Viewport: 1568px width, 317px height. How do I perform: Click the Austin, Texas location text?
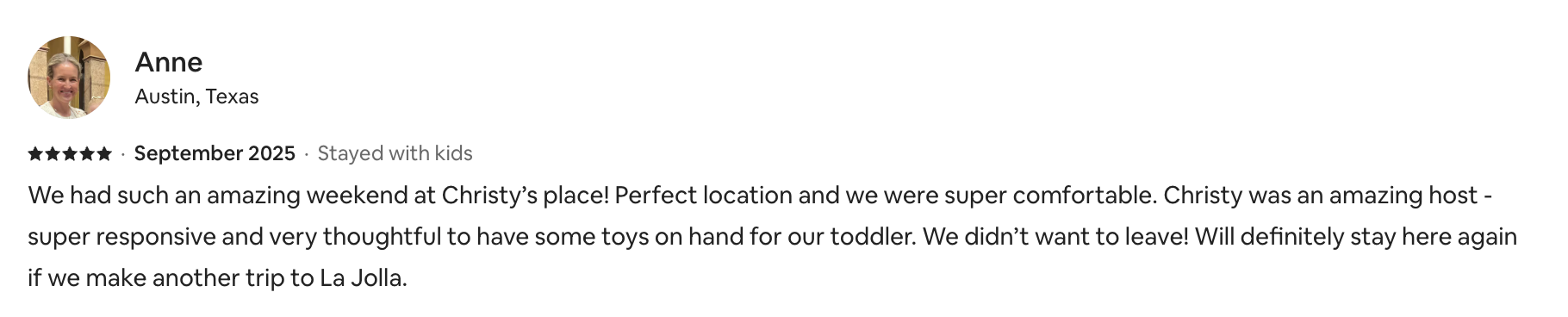(196, 96)
